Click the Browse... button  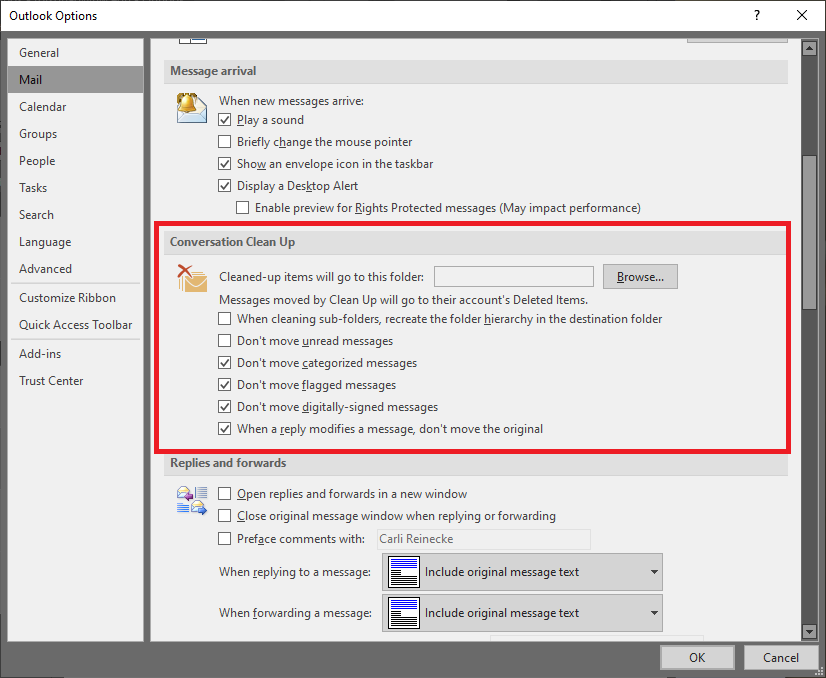tap(640, 277)
